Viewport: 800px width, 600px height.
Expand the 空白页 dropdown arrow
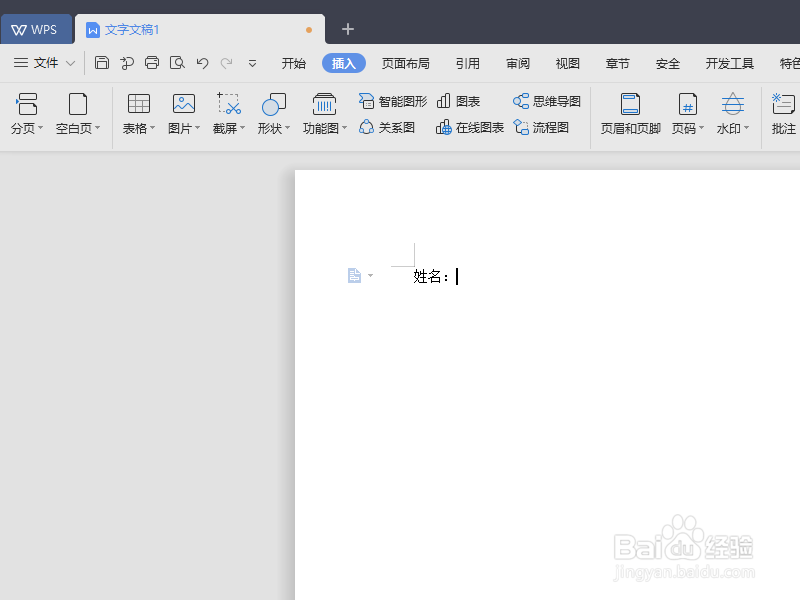pos(97,128)
